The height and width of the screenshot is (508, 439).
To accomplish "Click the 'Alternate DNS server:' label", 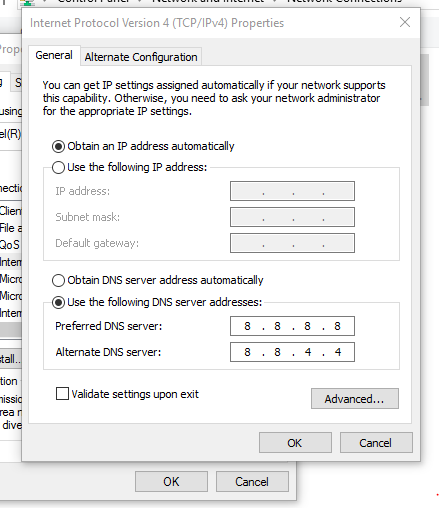I will (108, 352).
